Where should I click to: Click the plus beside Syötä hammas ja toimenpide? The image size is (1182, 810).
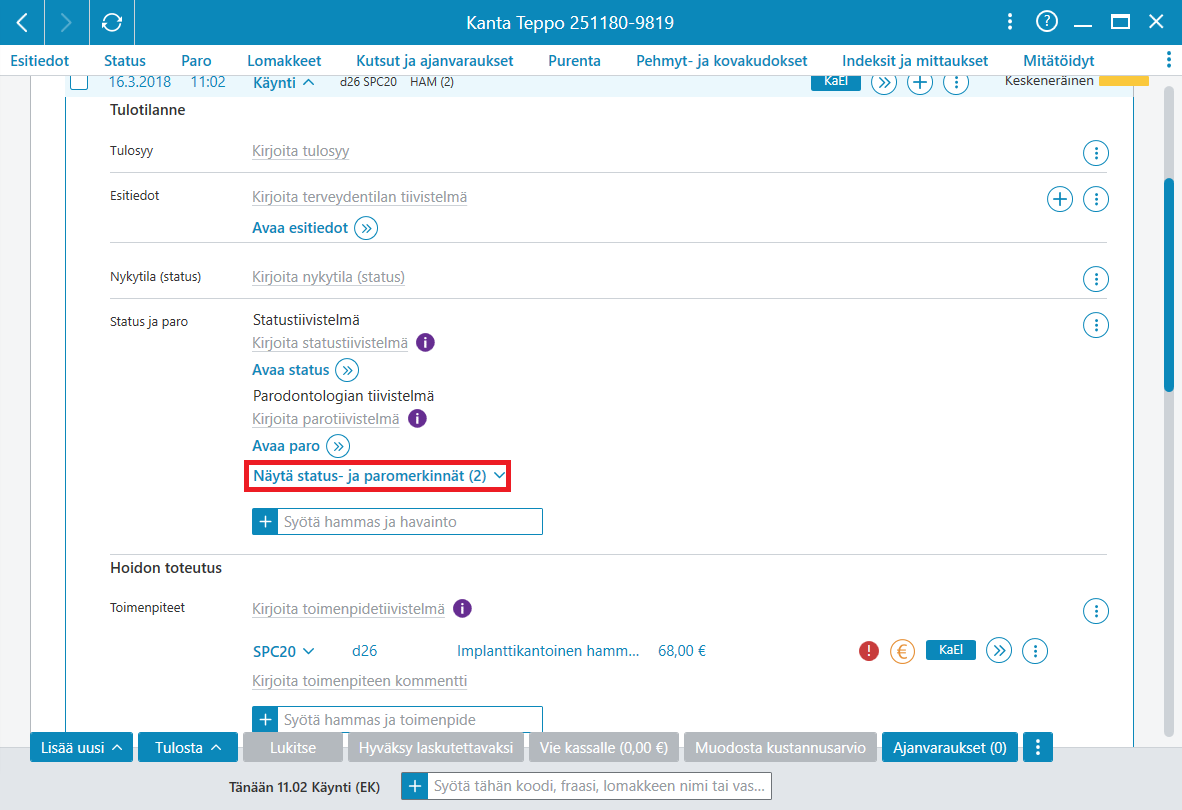point(265,719)
